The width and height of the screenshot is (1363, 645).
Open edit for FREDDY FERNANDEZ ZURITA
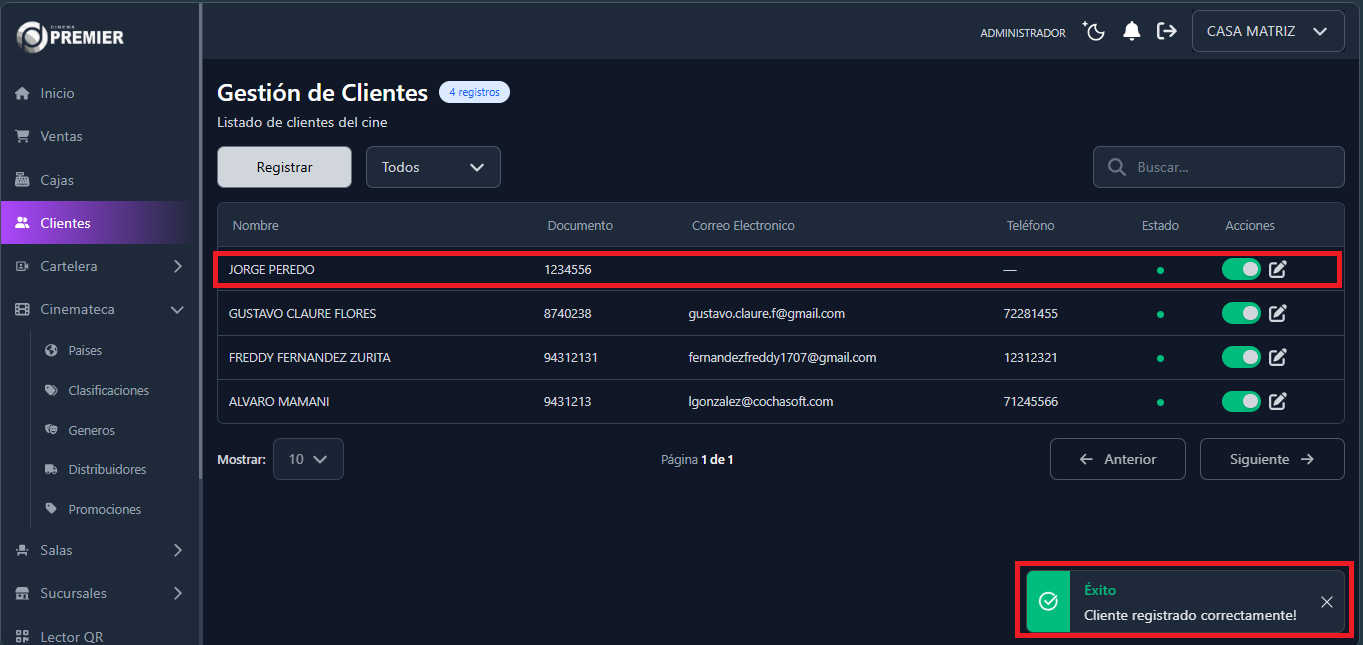[1277, 358]
